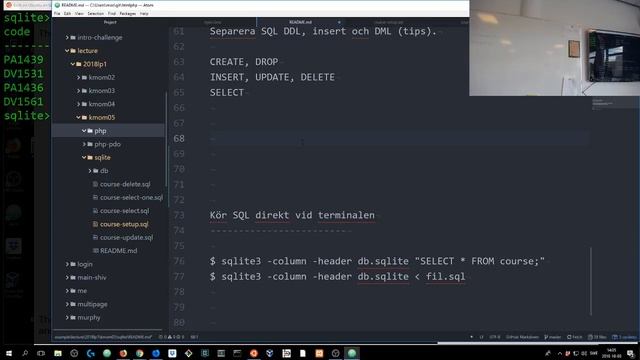
Task: Open the Edit menu in Atom
Action: click(x=67, y=13)
